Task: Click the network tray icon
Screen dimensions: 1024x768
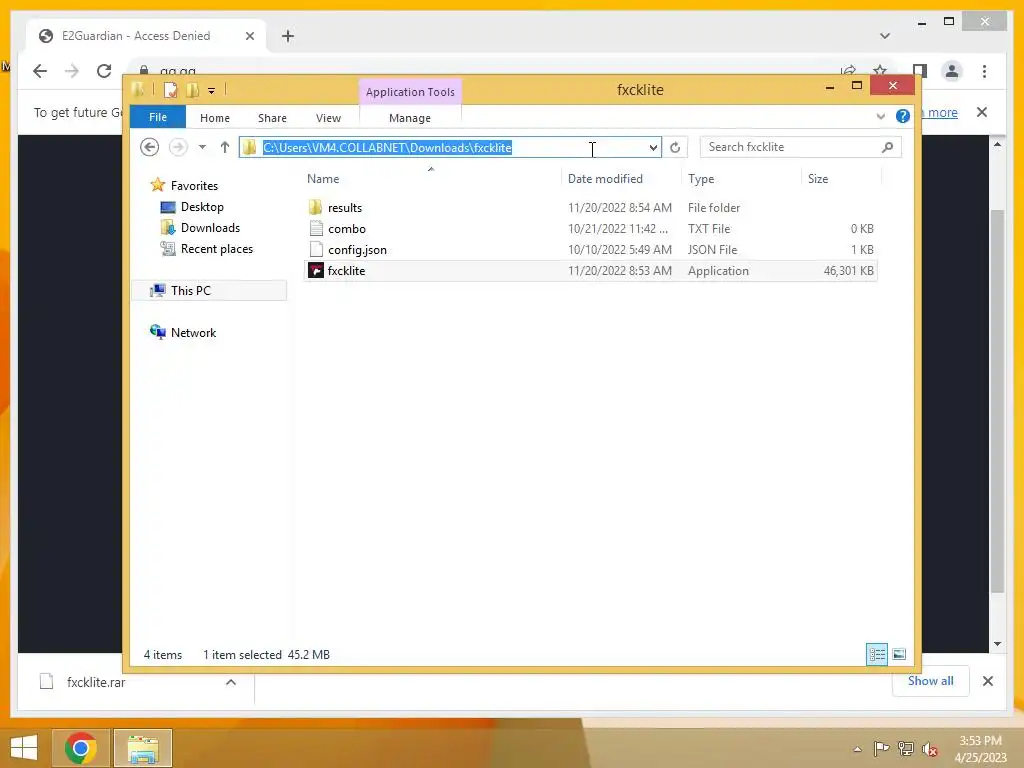Action: [906, 749]
